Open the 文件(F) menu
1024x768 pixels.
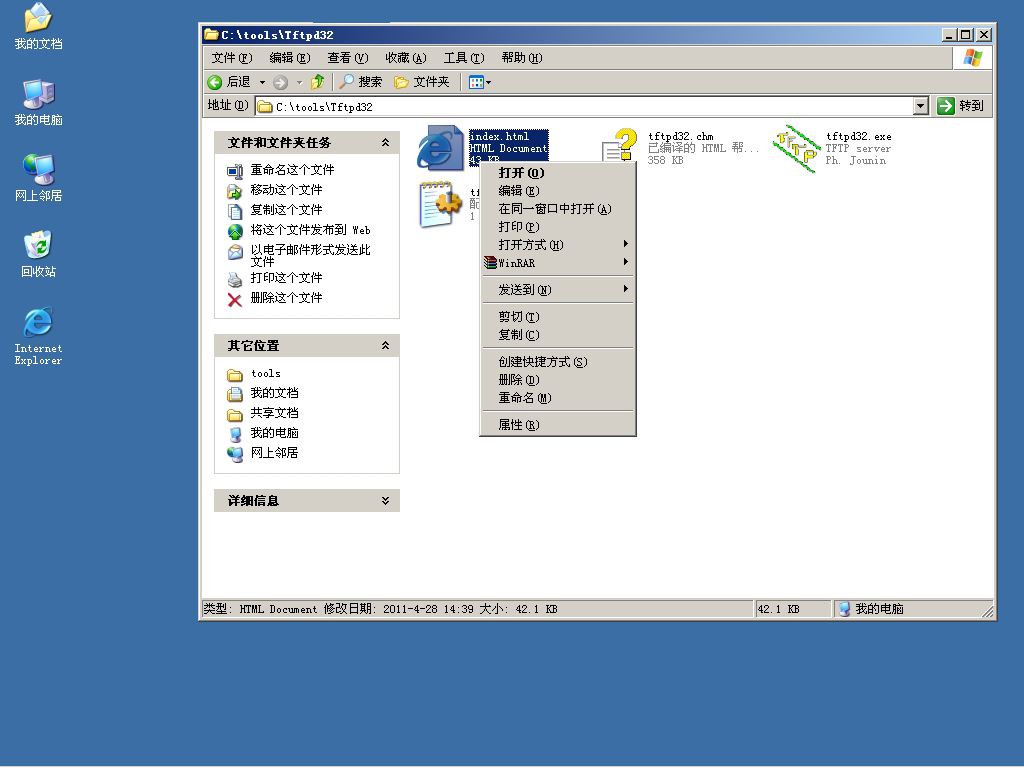(231, 58)
